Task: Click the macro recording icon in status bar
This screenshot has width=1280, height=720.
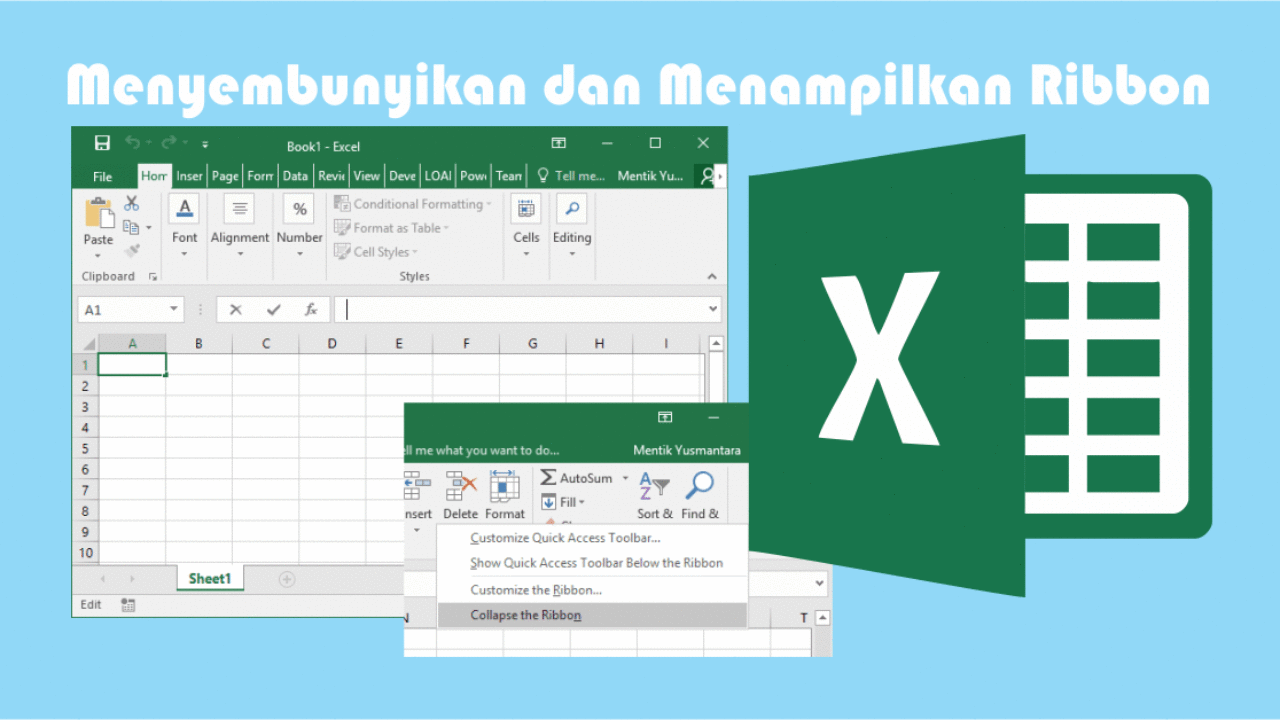Action: pyautogui.click(x=128, y=605)
